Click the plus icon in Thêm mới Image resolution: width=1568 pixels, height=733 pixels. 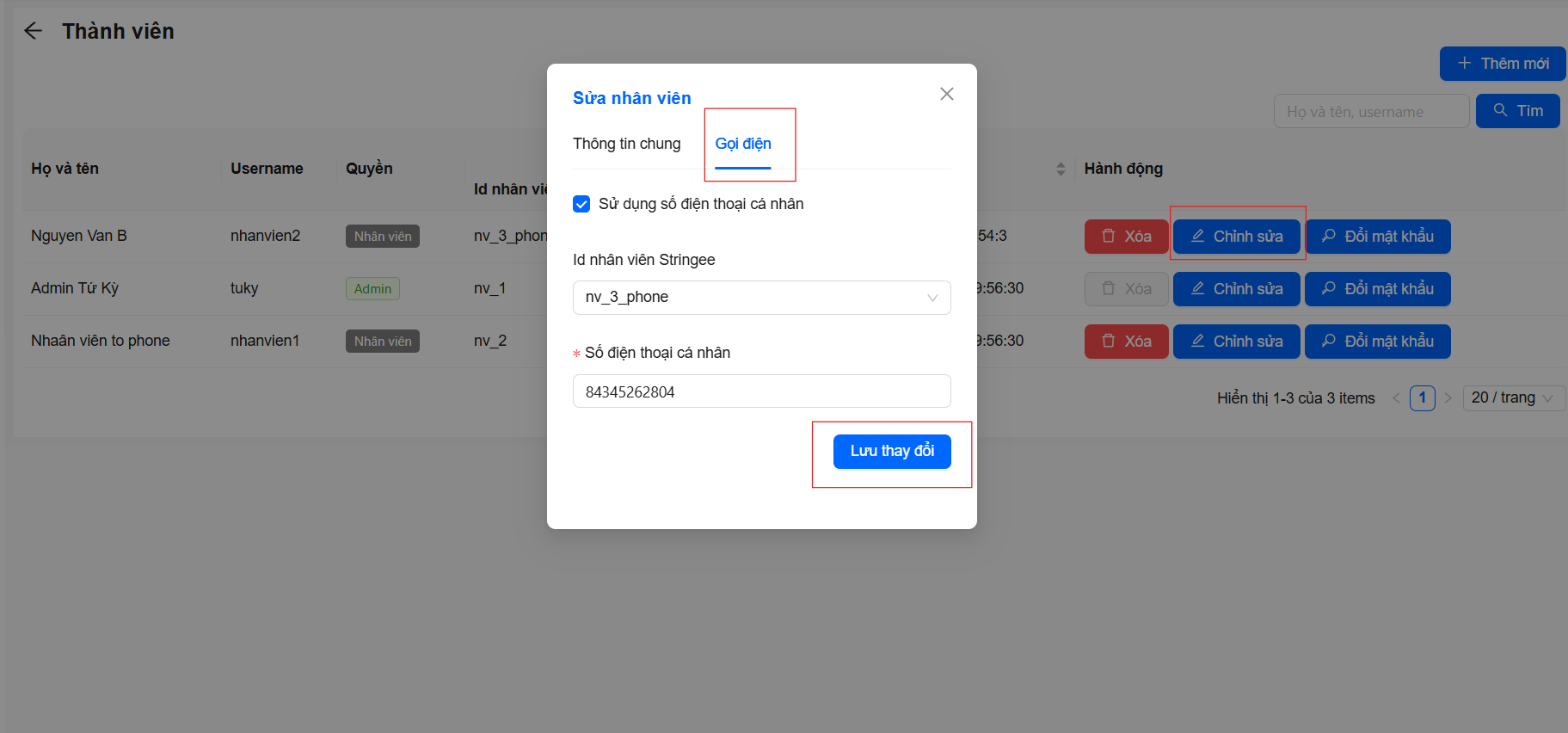[x=1464, y=64]
